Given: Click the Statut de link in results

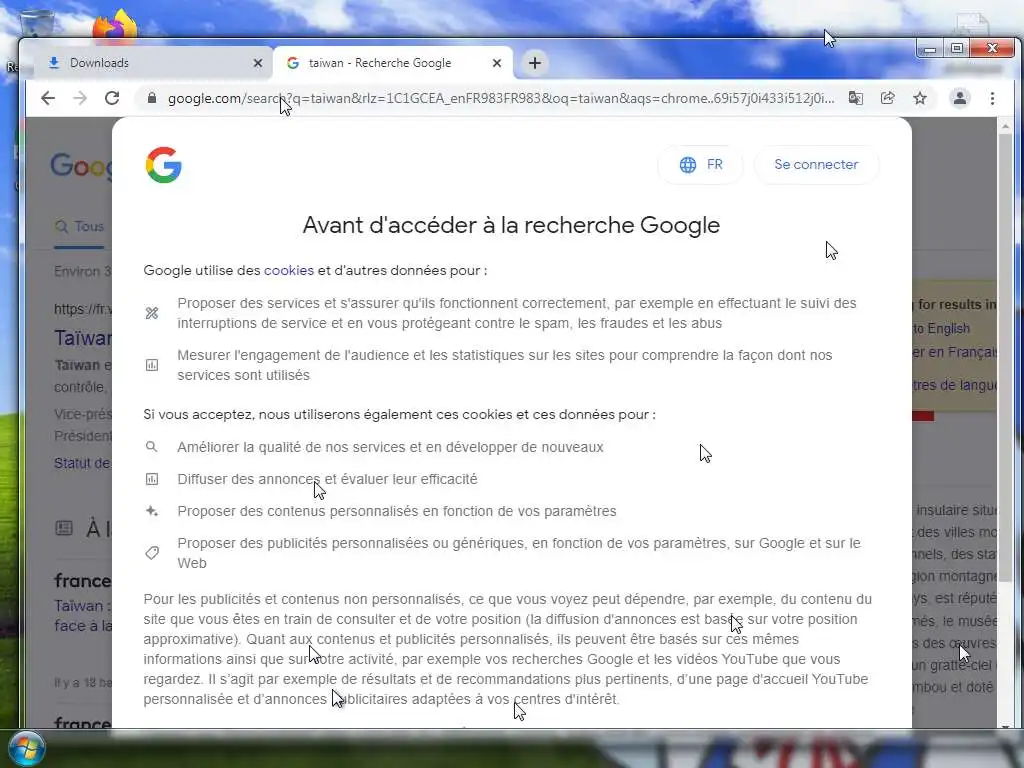Looking at the screenshot, I should click(x=82, y=463).
